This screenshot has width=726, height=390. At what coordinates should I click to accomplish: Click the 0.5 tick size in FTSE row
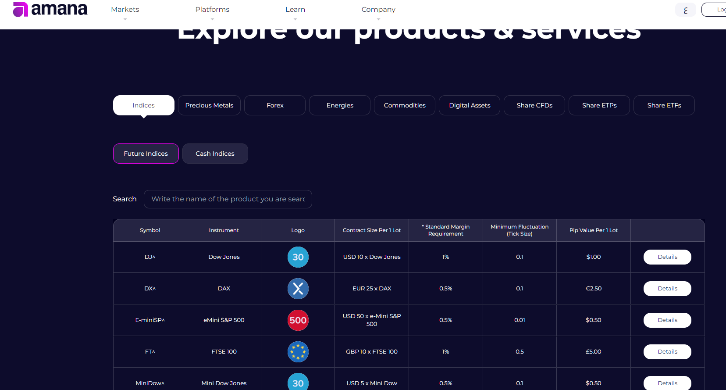pos(519,352)
